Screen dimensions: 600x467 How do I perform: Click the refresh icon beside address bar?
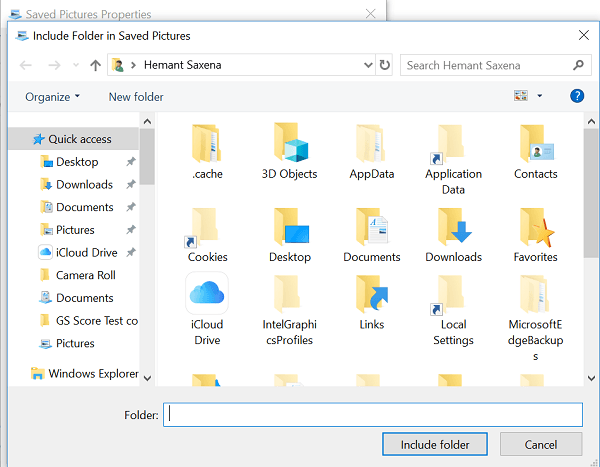[x=385, y=65]
